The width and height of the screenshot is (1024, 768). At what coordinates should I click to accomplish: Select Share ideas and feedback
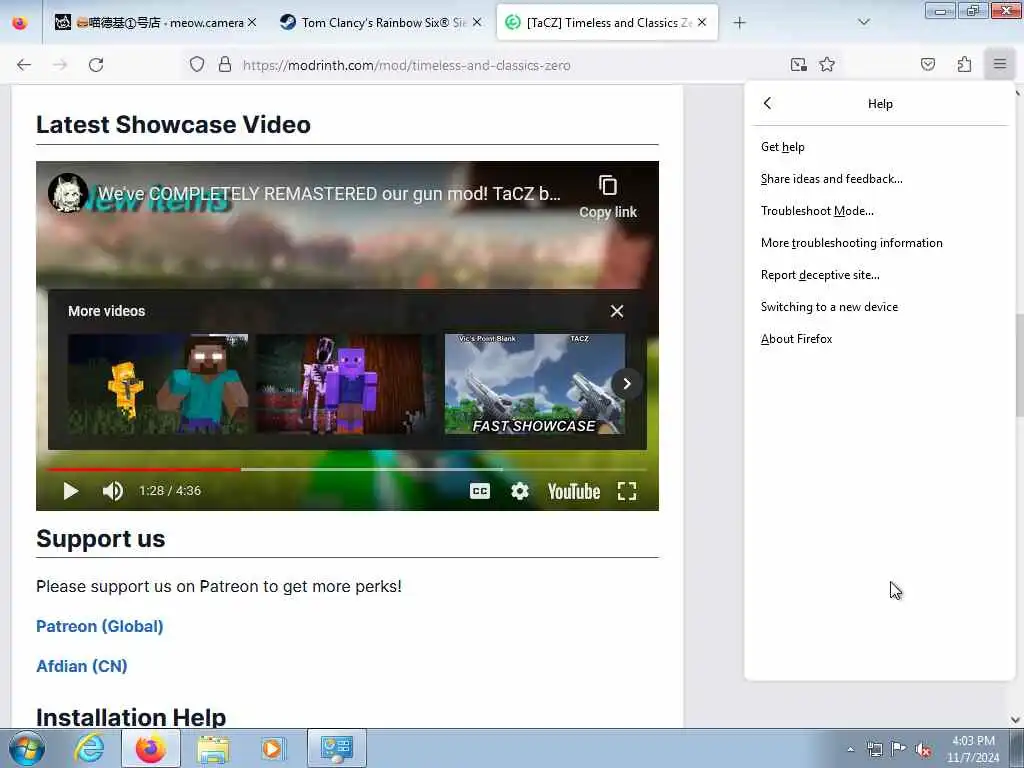pyautogui.click(x=880, y=179)
